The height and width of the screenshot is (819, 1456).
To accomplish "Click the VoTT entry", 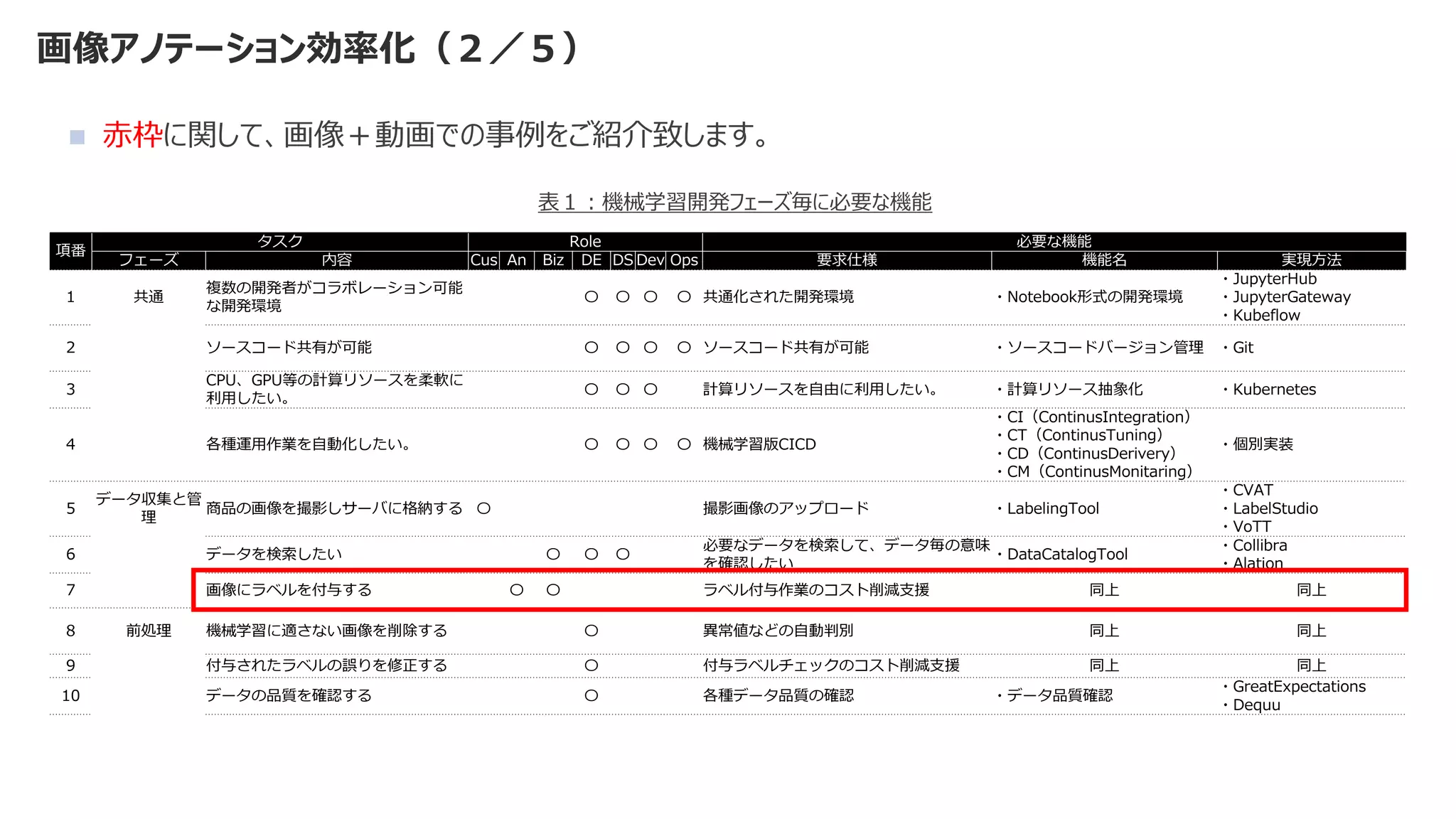I will click(1246, 527).
